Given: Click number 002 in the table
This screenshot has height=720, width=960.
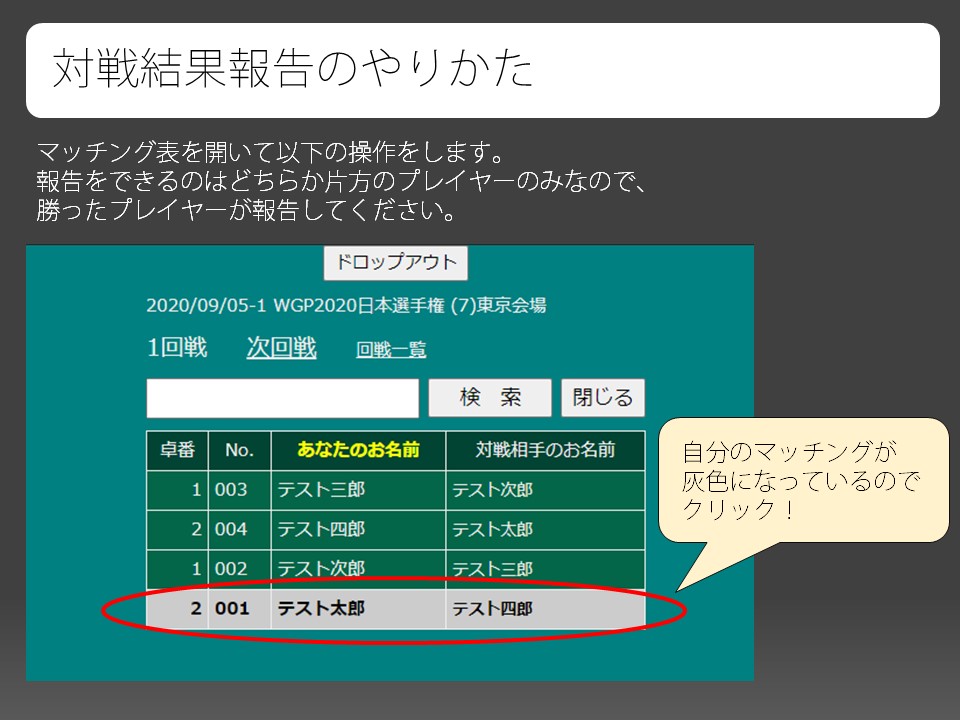Looking at the screenshot, I should pos(231,569).
